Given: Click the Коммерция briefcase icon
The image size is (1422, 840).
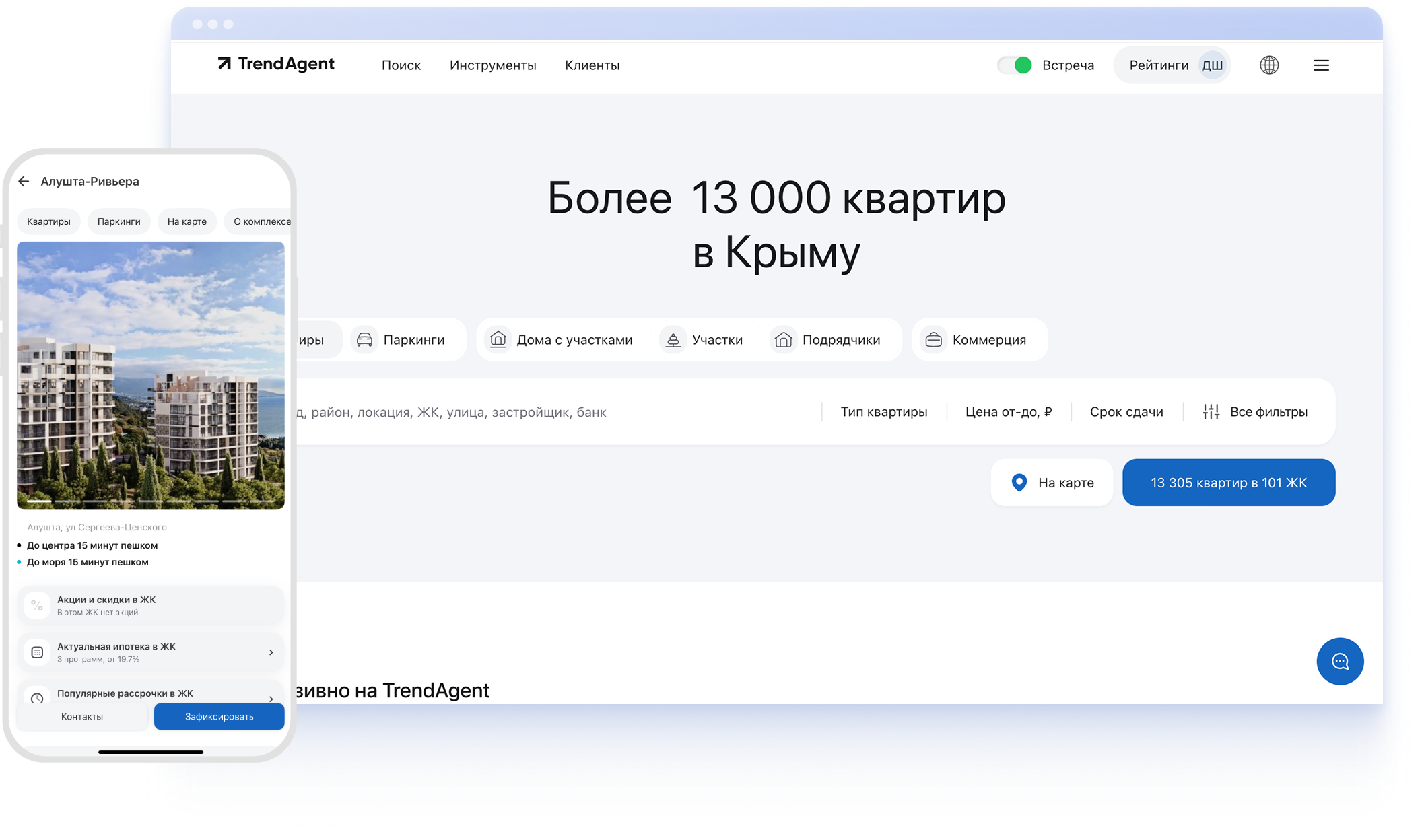Looking at the screenshot, I should [x=933, y=339].
